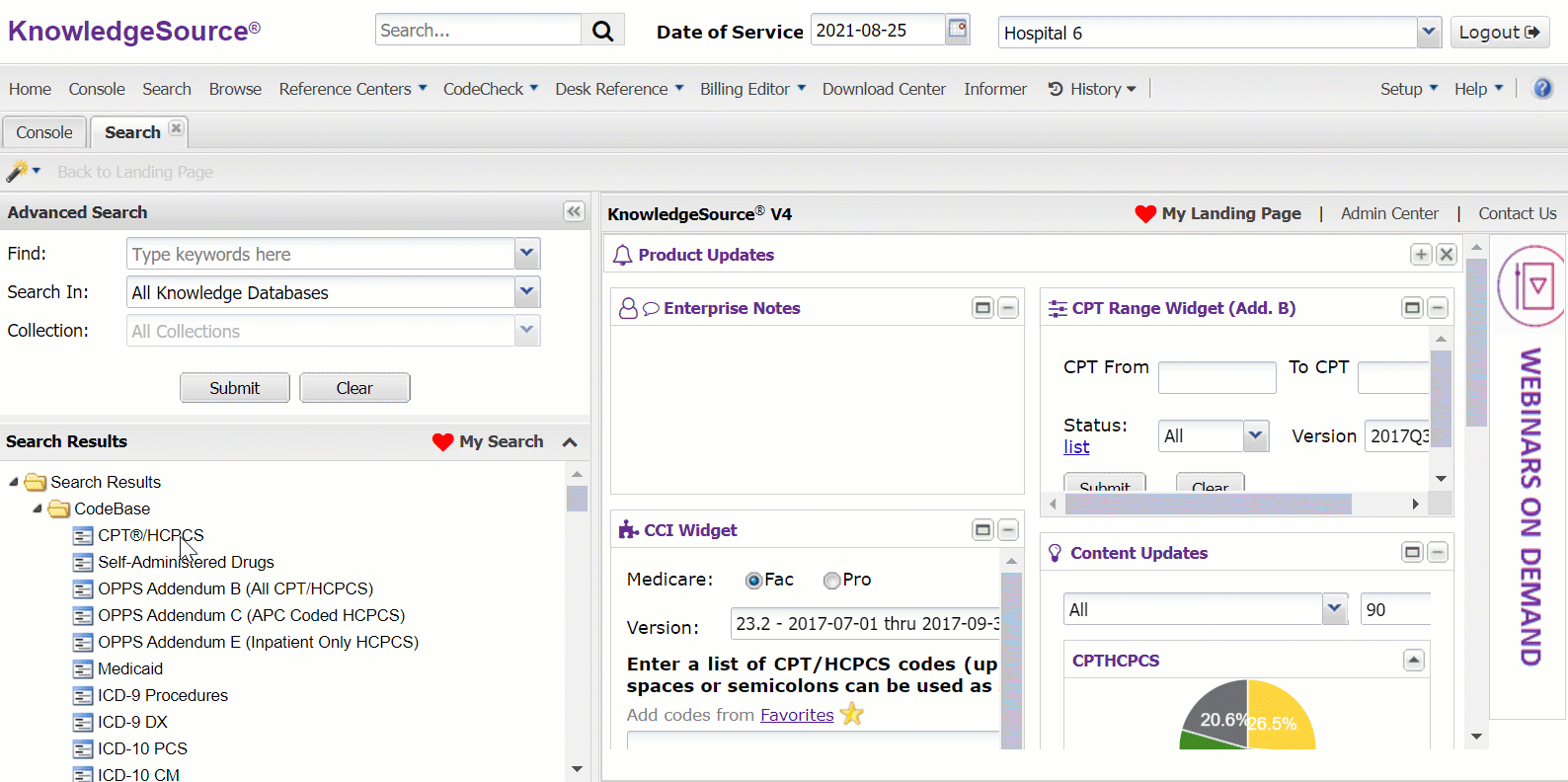Open the Date of Service calendar picker

957,29
